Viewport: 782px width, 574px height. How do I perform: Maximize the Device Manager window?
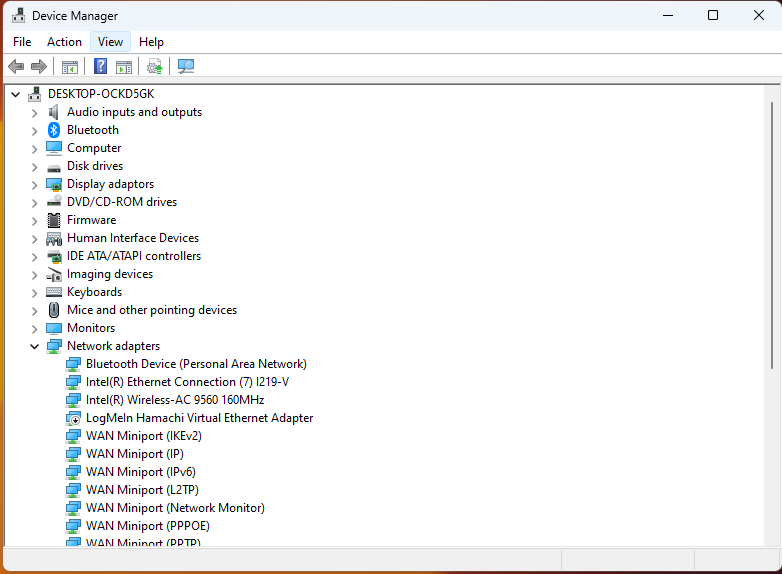tap(713, 15)
